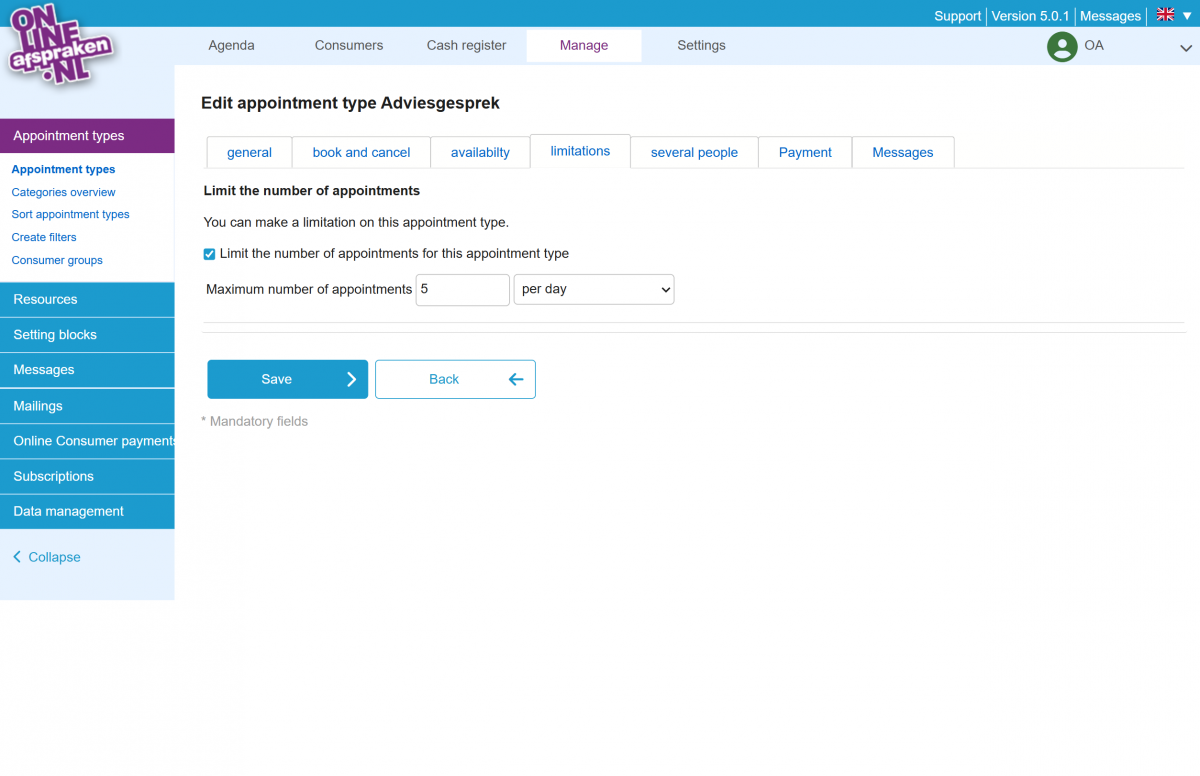Viewport: 1200px width, 776px height.
Task: Open the book and cancel tab
Action: 361,152
